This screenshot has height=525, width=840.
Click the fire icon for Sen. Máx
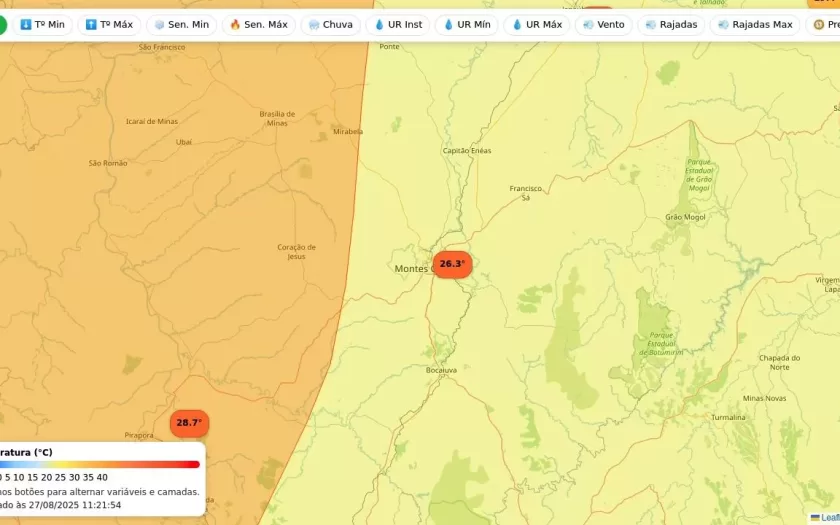(x=235, y=24)
